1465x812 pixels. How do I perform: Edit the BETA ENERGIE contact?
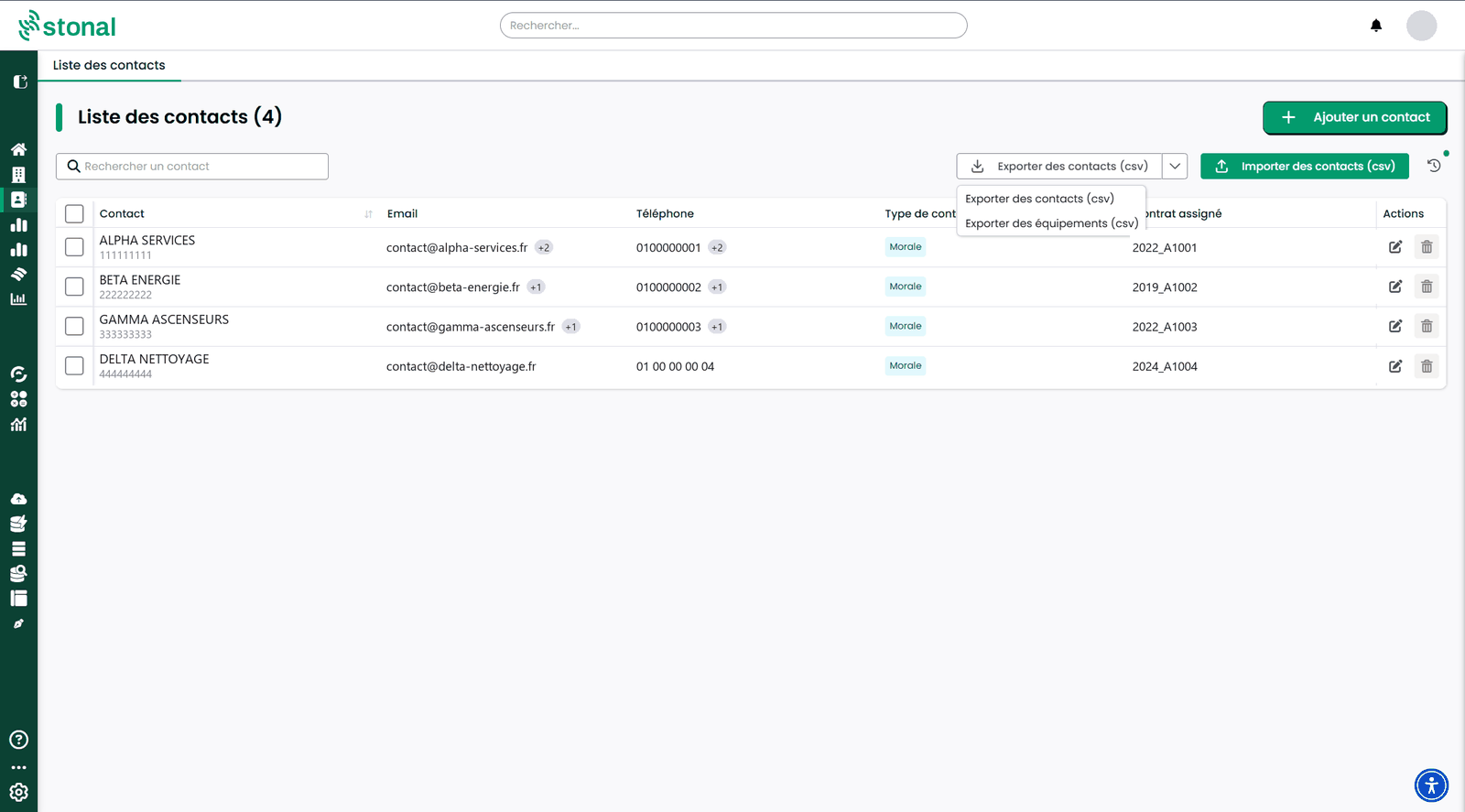[1395, 287]
